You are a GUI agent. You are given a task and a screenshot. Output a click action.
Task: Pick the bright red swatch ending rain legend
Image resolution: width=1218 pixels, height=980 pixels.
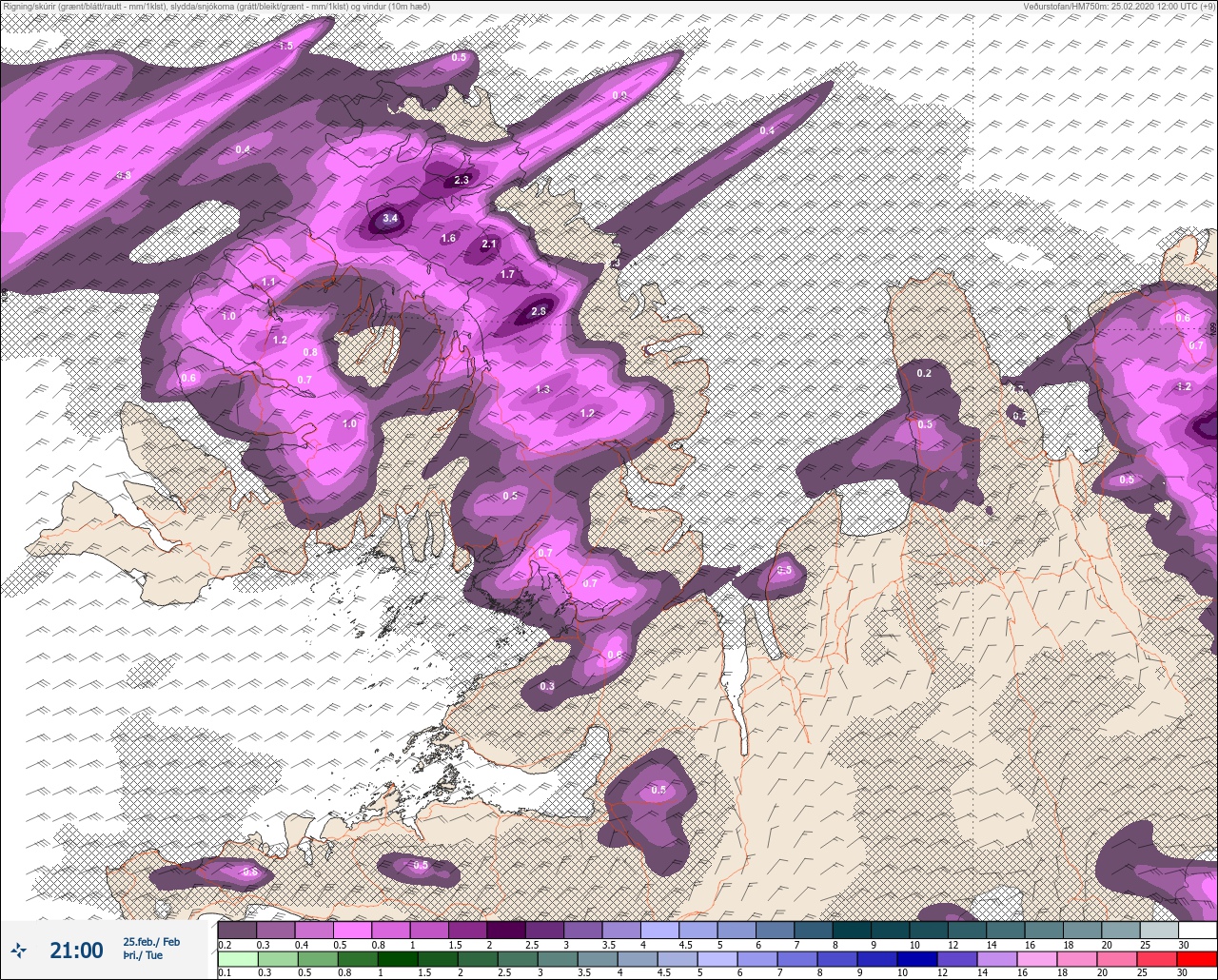click(x=1197, y=958)
